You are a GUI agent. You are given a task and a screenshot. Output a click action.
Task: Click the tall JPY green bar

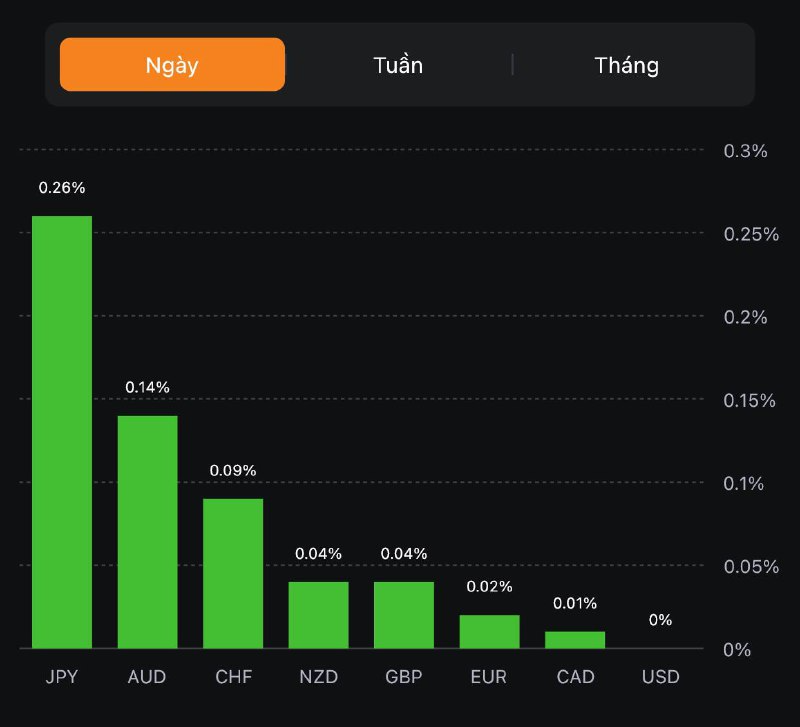(62, 432)
